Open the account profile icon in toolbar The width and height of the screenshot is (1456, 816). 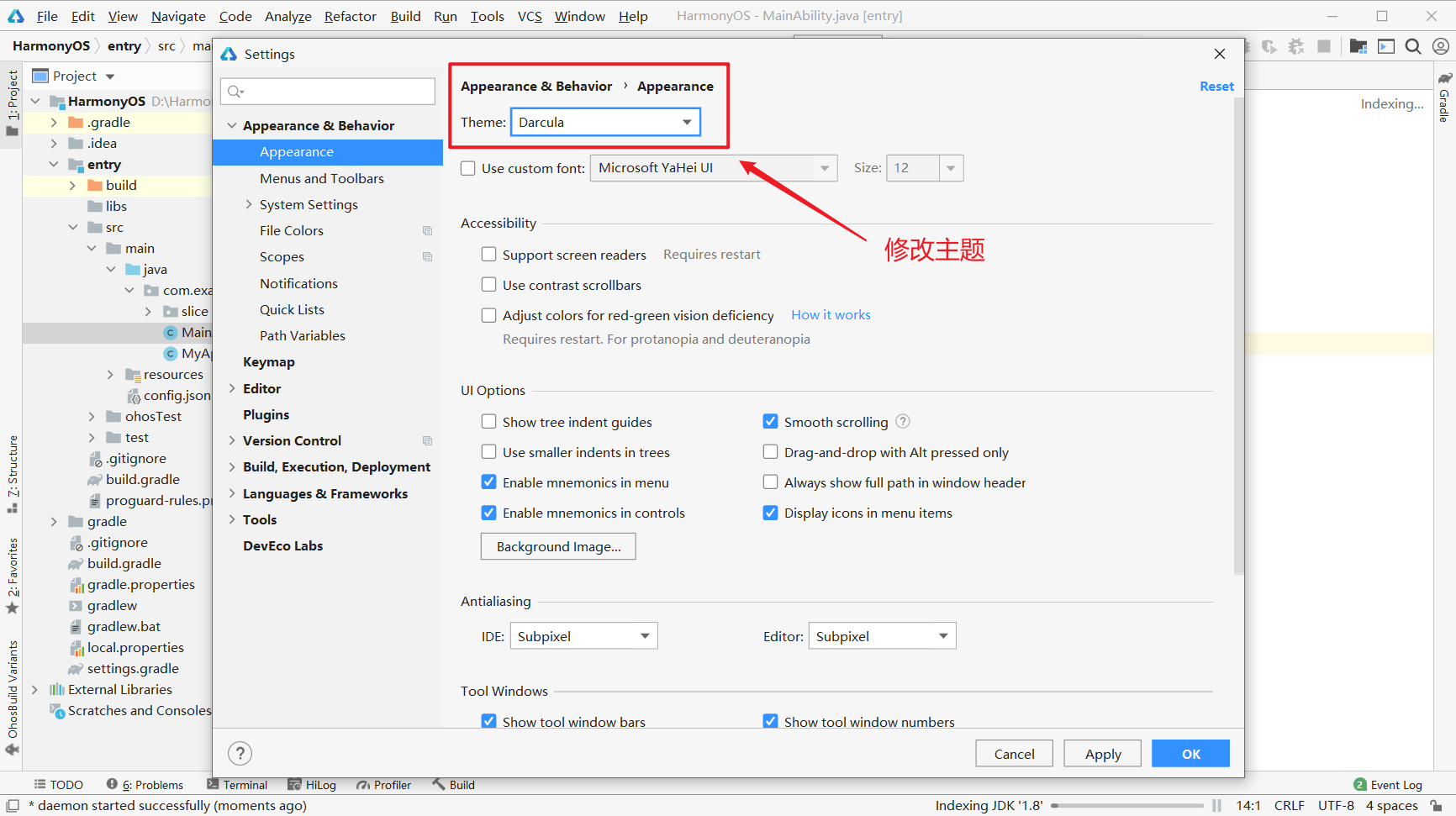[x=1440, y=46]
